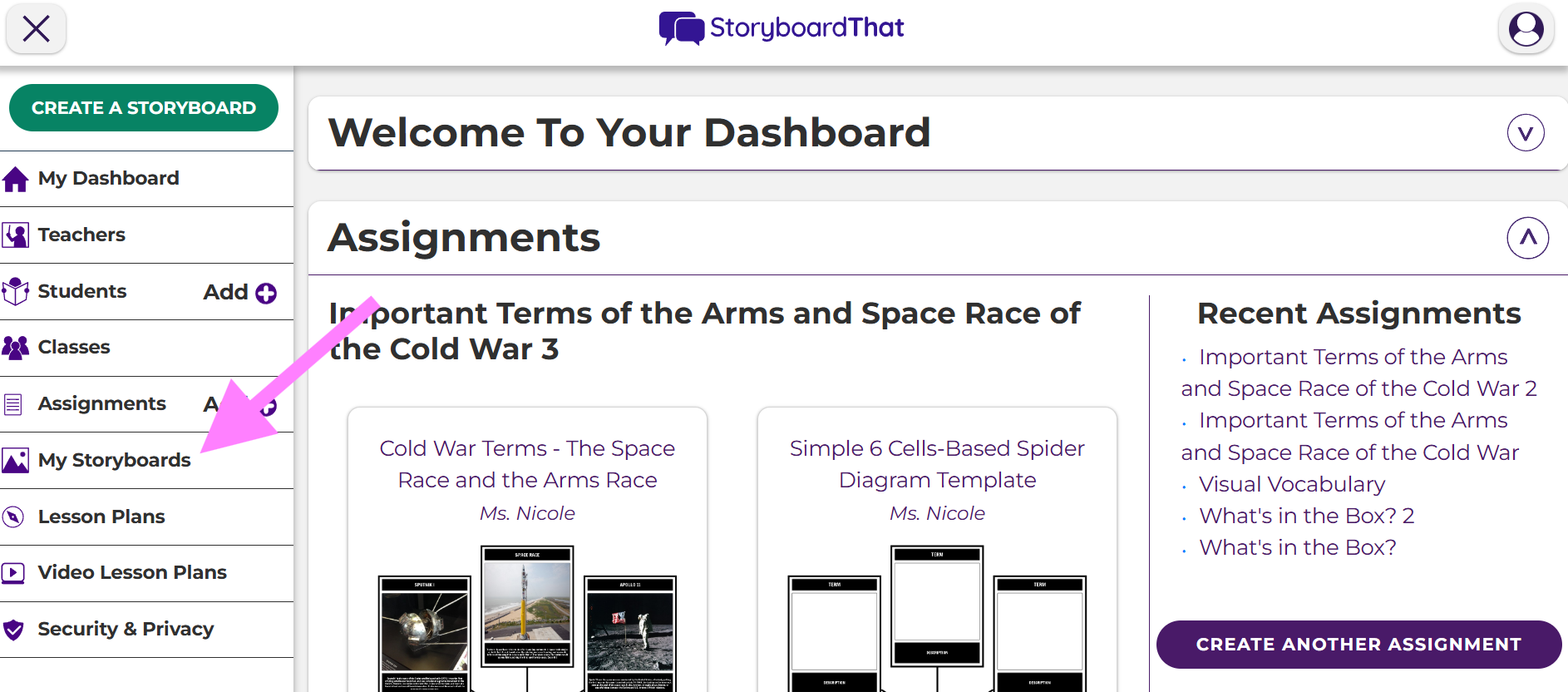This screenshot has height=692, width=1568.
Task: Open the Assignments menu item
Action: (102, 403)
